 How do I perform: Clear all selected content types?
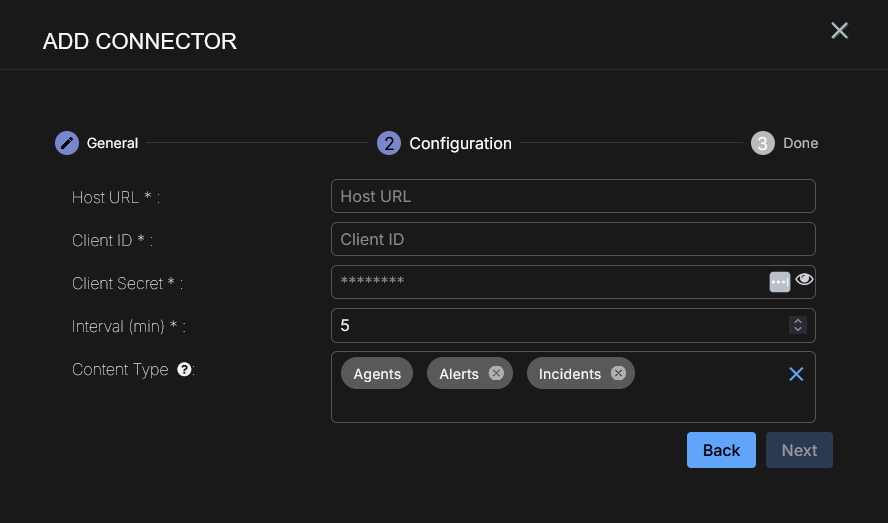pos(796,374)
